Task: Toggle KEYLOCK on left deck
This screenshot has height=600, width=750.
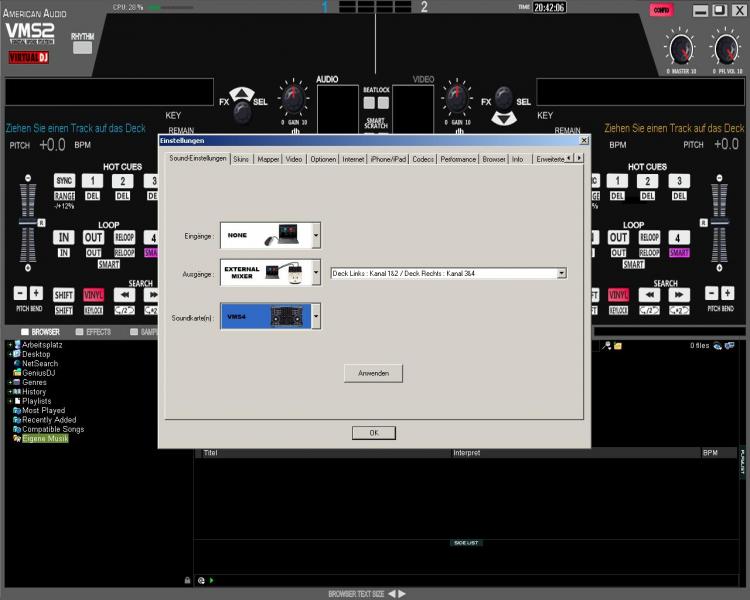Action: [x=93, y=311]
